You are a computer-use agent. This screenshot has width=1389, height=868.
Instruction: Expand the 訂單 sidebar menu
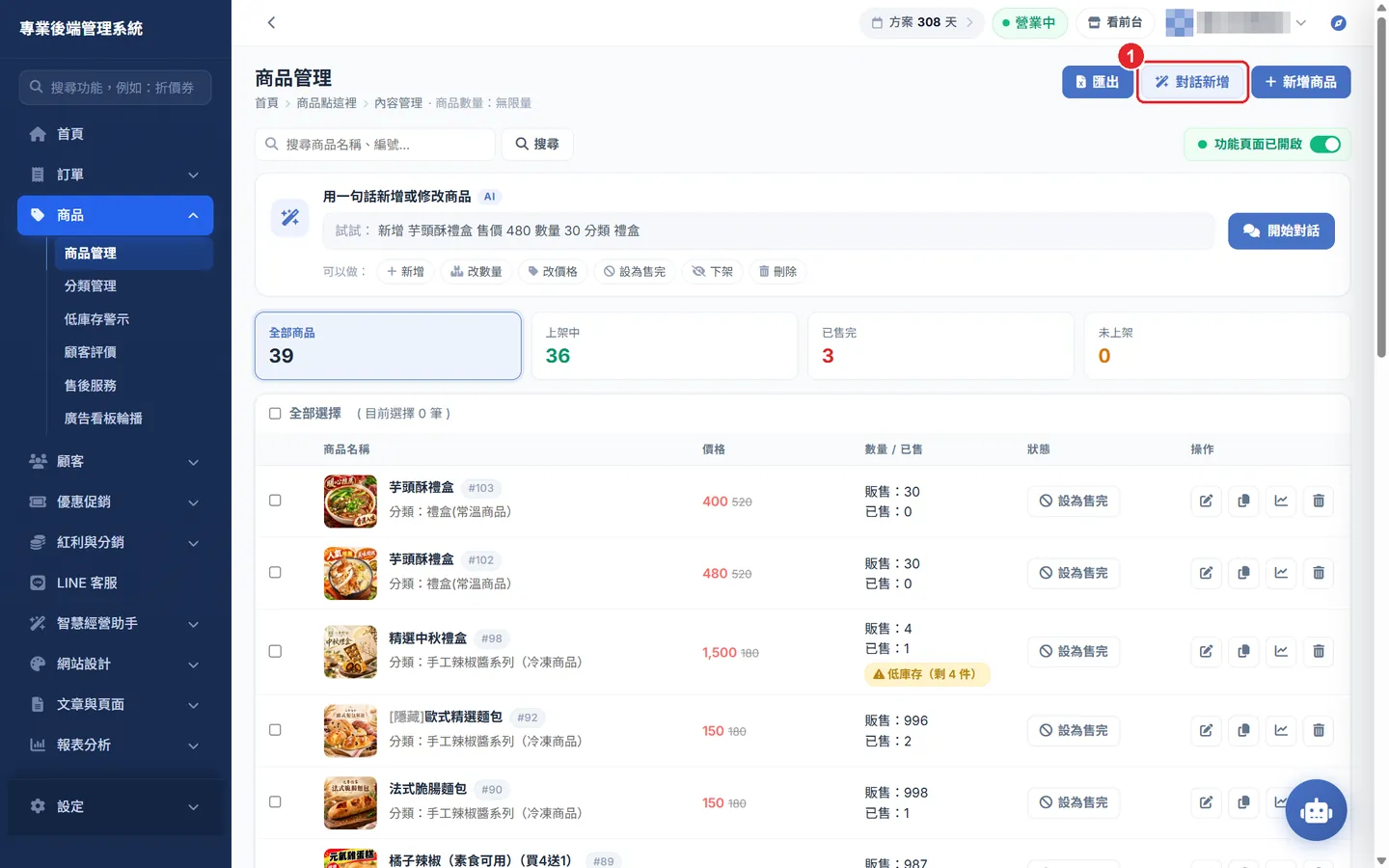tap(116, 175)
